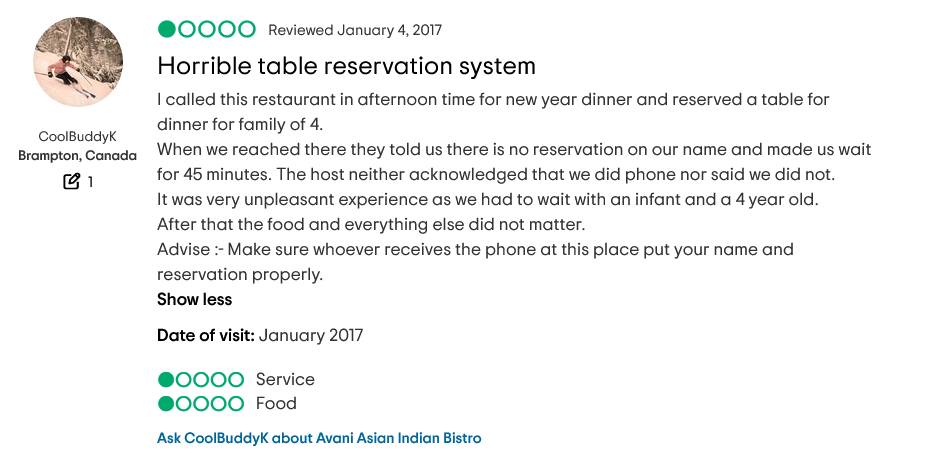Click the first Food rating bubble
The image size is (948, 455).
point(166,404)
